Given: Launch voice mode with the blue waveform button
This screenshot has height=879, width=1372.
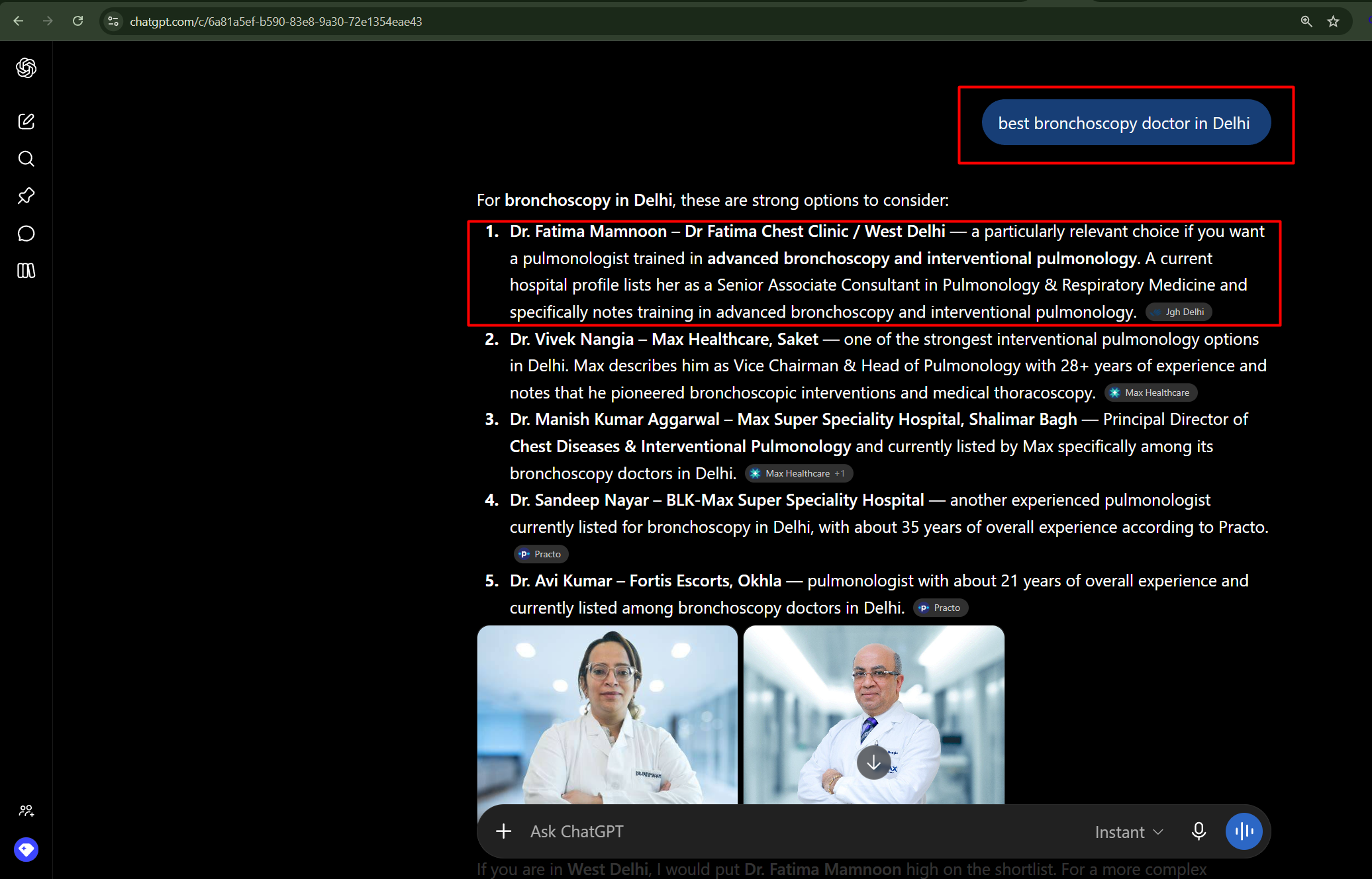Looking at the screenshot, I should point(1244,831).
